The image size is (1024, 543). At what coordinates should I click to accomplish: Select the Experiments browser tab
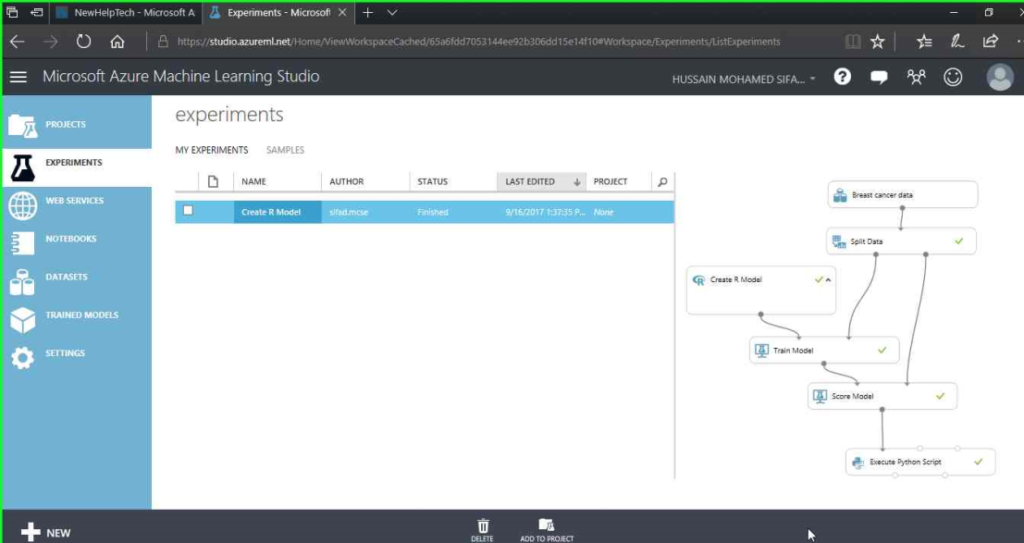[278, 12]
